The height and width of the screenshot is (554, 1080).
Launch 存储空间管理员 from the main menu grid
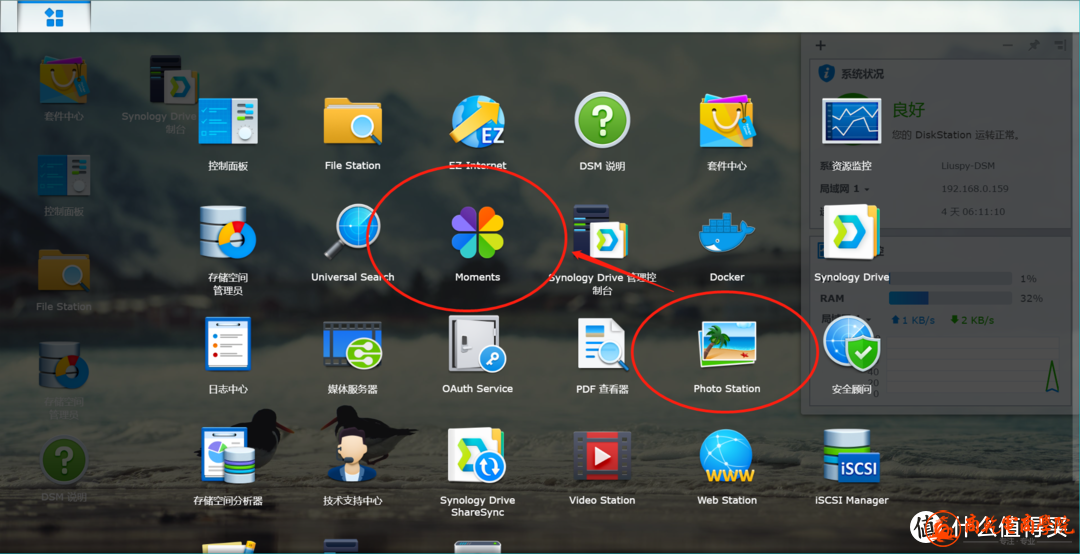228,232
